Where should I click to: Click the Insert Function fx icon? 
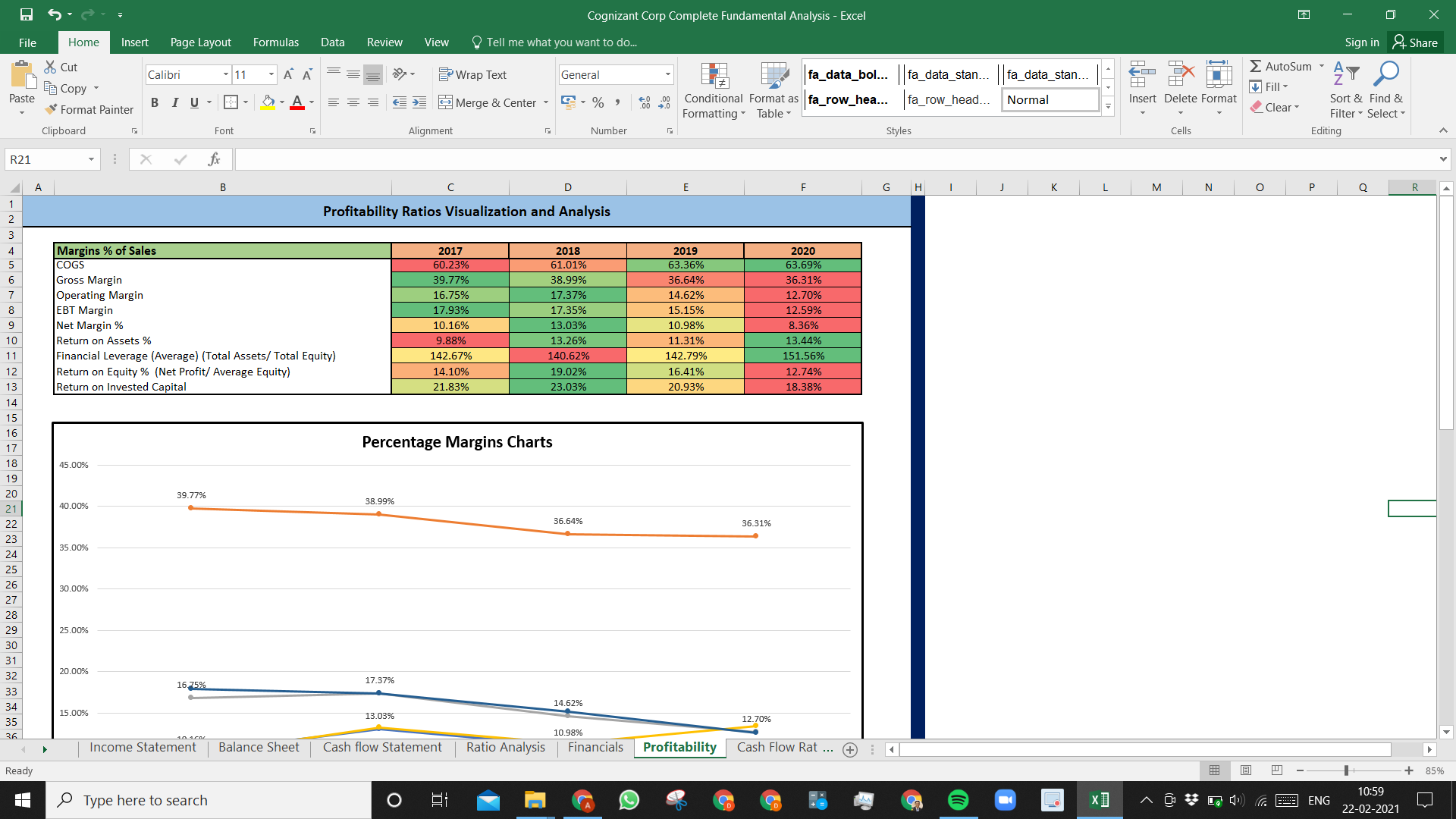click(214, 159)
